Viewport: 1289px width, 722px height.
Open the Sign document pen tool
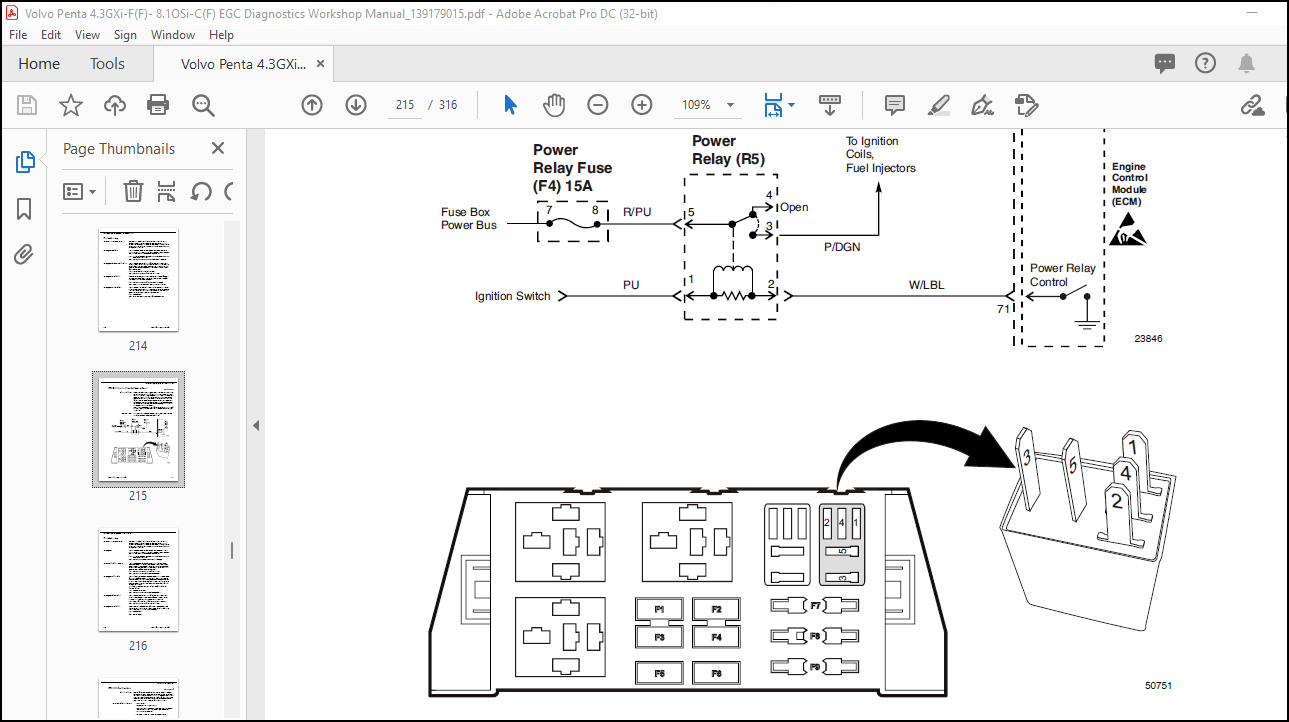(982, 105)
